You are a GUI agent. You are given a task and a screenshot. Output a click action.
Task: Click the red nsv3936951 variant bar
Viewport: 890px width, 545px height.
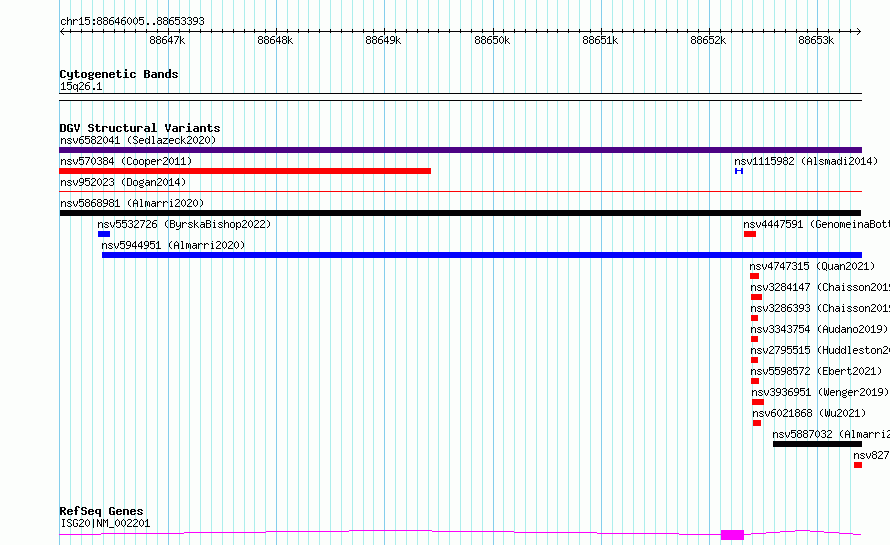coord(758,402)
